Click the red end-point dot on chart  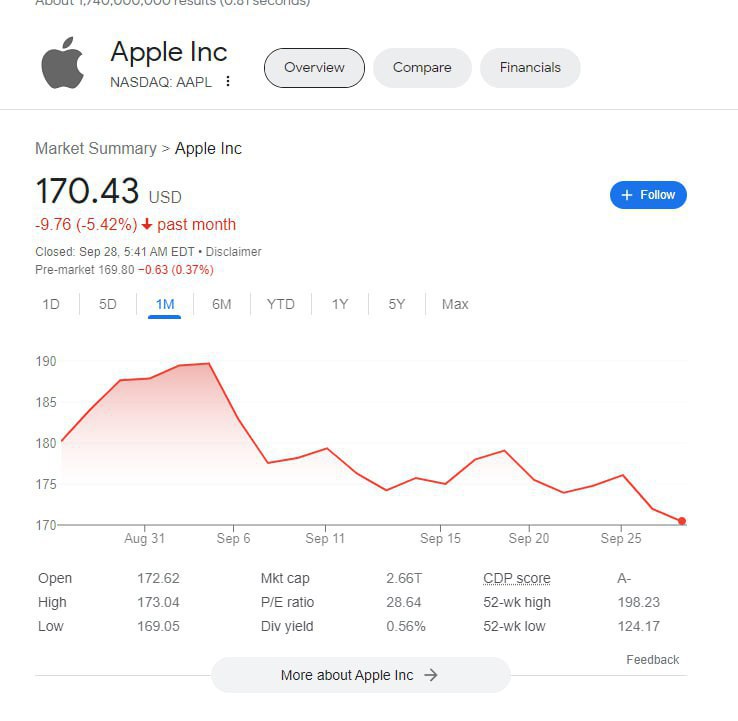(682, 521)
